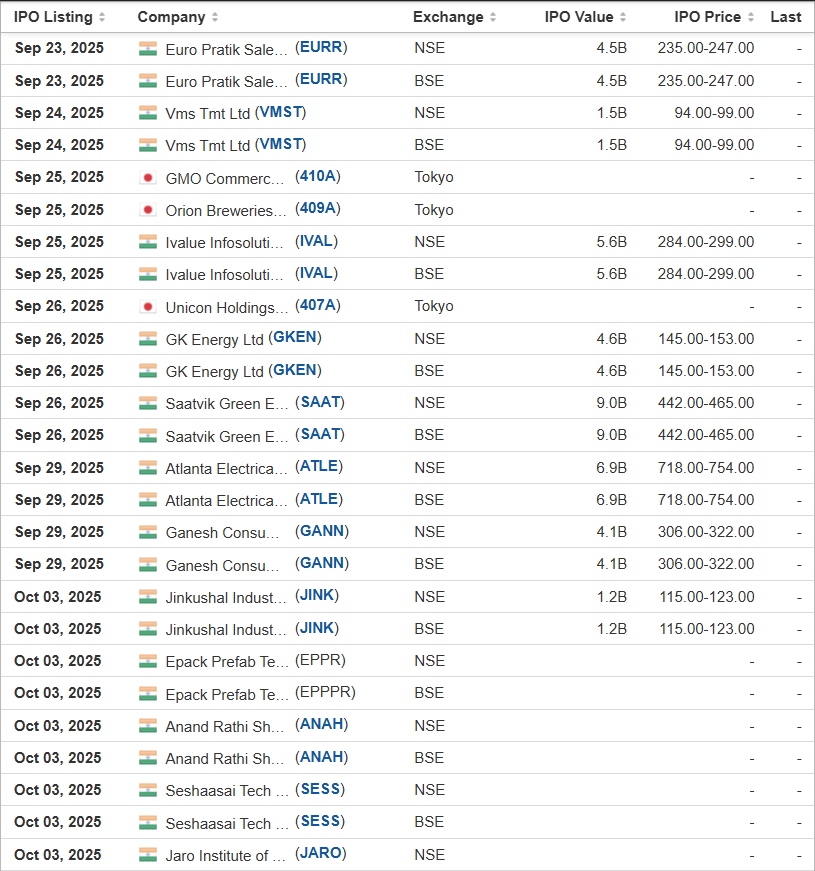Open EURR ticker link in NSE row

point(321,48)
